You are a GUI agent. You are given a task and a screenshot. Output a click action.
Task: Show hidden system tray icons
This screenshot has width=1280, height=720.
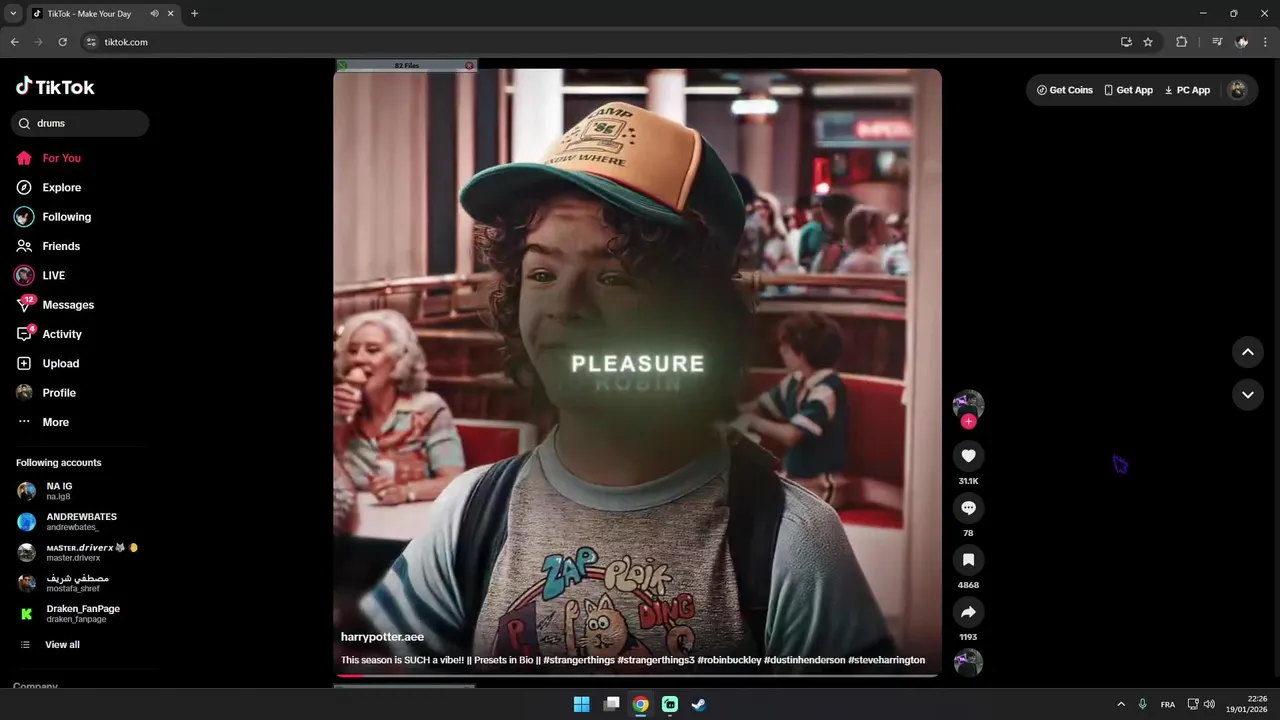tap(1120, 704)
